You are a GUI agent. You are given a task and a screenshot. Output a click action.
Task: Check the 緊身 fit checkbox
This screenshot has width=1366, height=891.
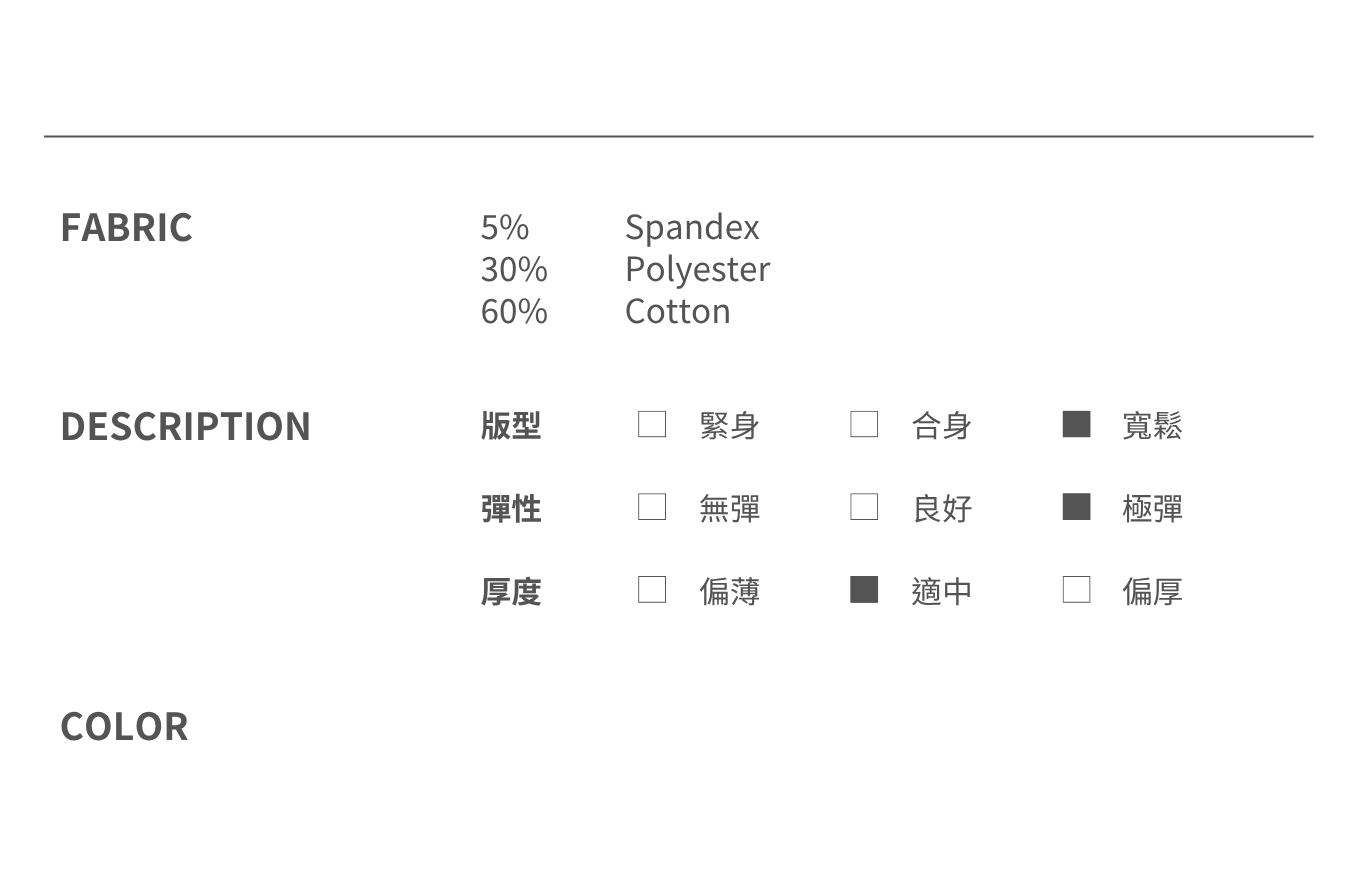click(x=652, y=424)
